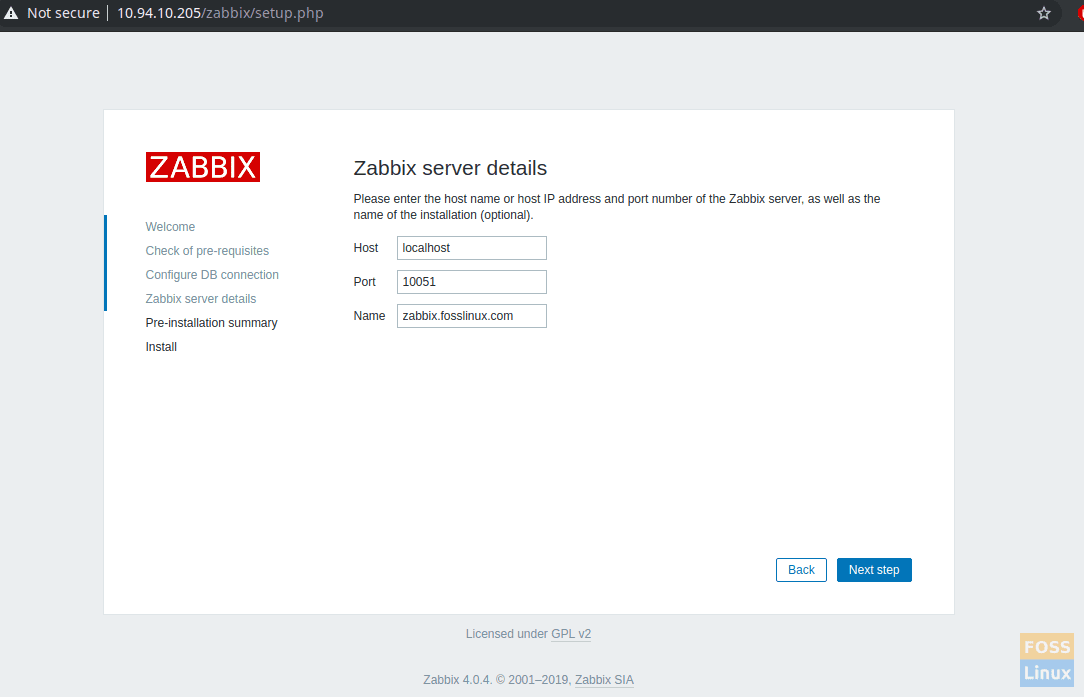This screenshot has height=697, width=1084.
Task: Select Configure DB connection step
Action: coord(212,275)
